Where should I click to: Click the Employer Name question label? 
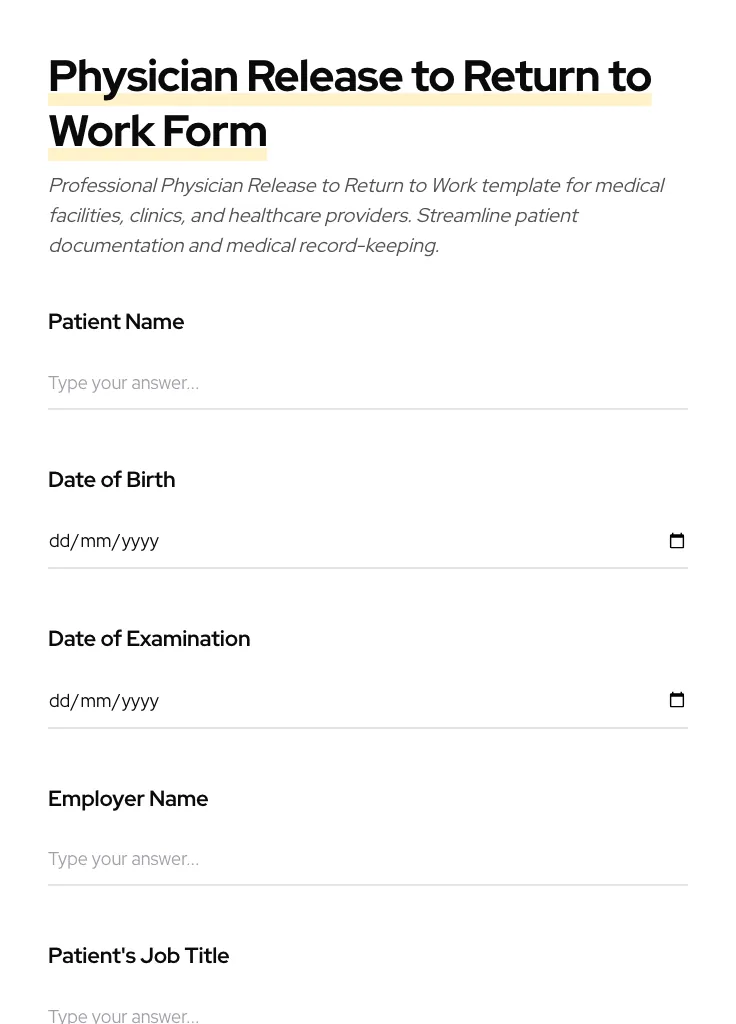[128, 799]
